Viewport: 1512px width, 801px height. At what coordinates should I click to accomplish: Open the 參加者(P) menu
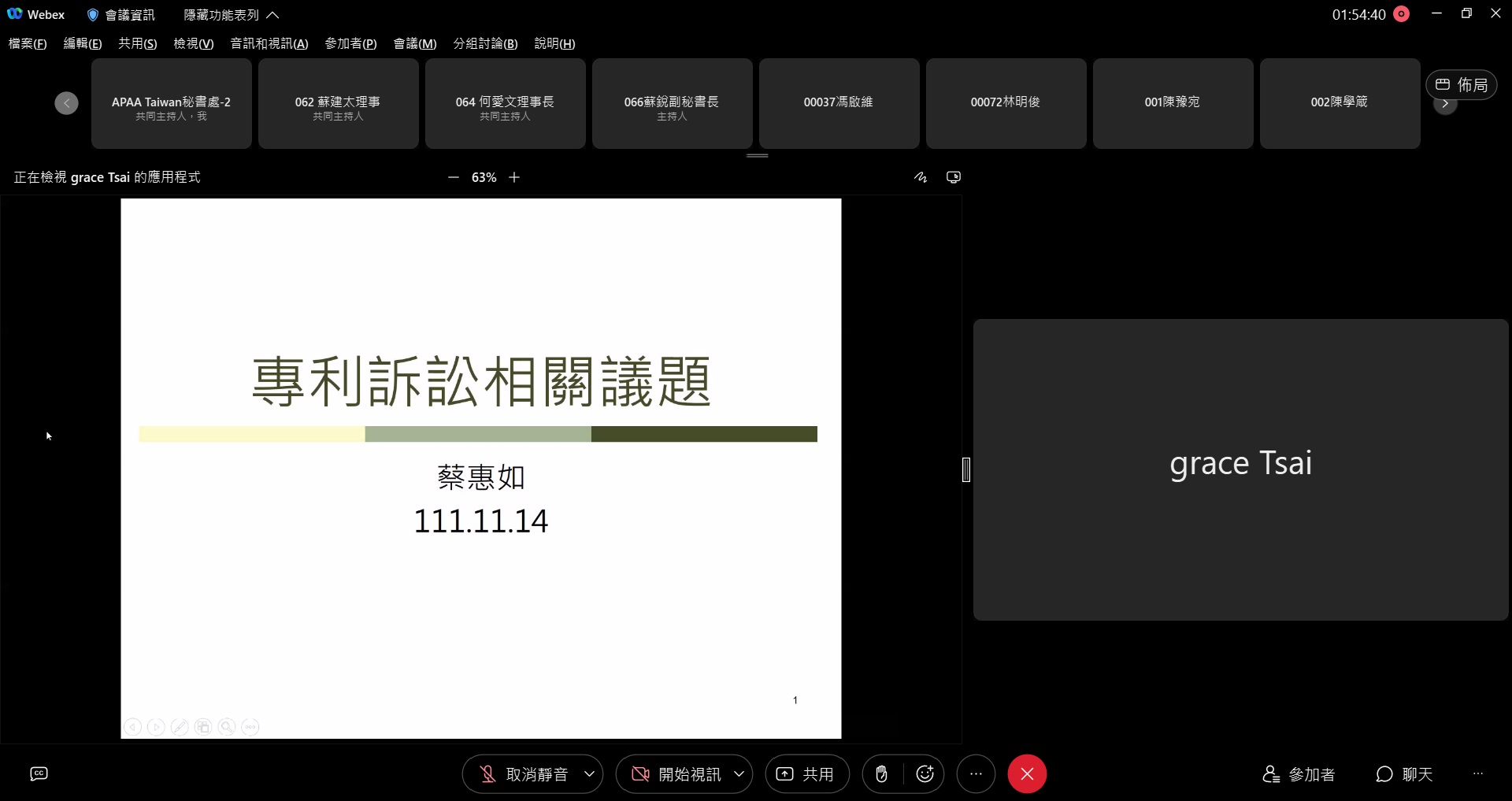tap(351, 43)
